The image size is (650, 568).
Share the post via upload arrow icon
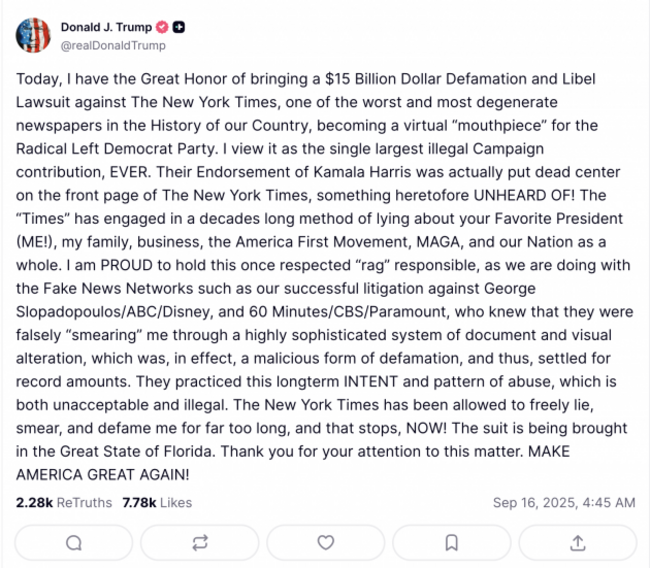click(577, 542)
